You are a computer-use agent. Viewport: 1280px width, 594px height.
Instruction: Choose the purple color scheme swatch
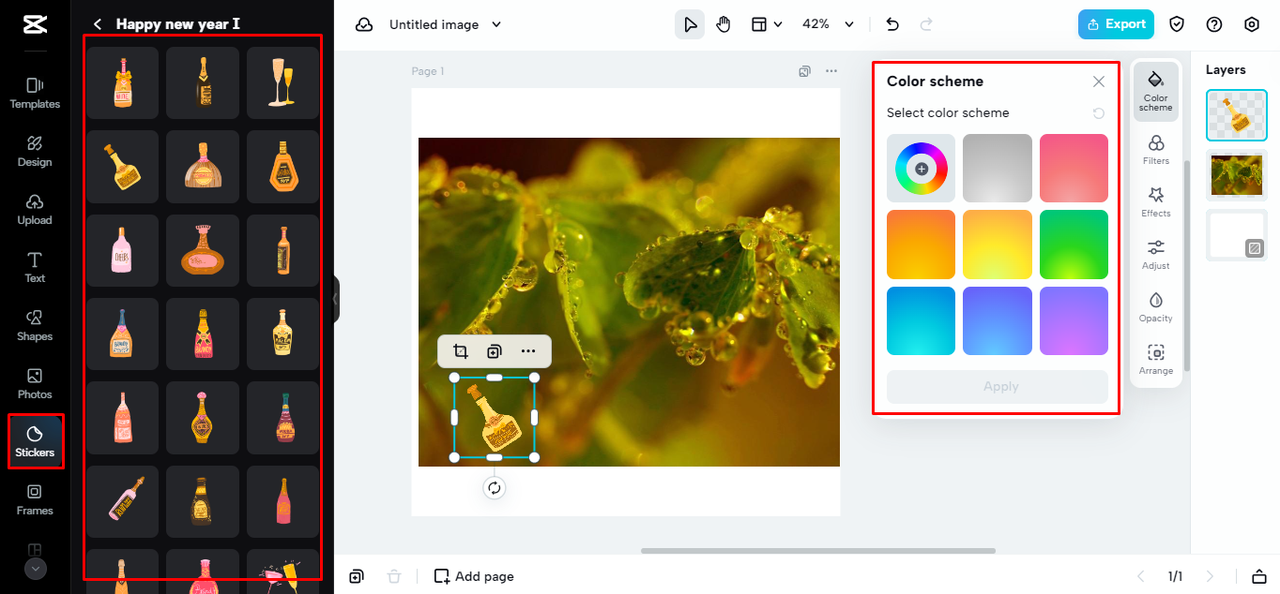click(x=1074, y=321)
